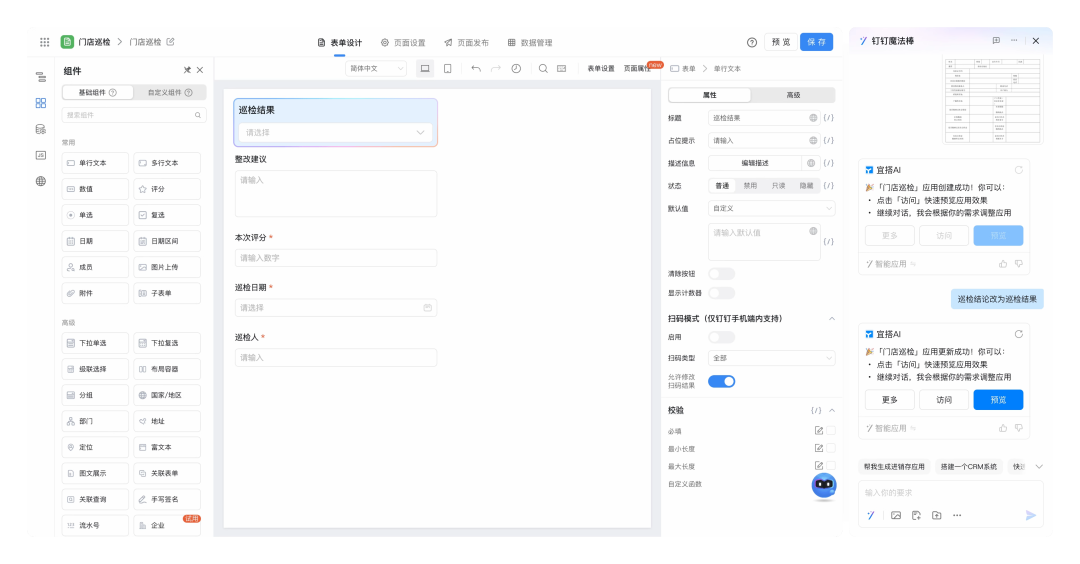Switch to mobile device preview icon
The image size is (1080, 564).
point(447,69)
